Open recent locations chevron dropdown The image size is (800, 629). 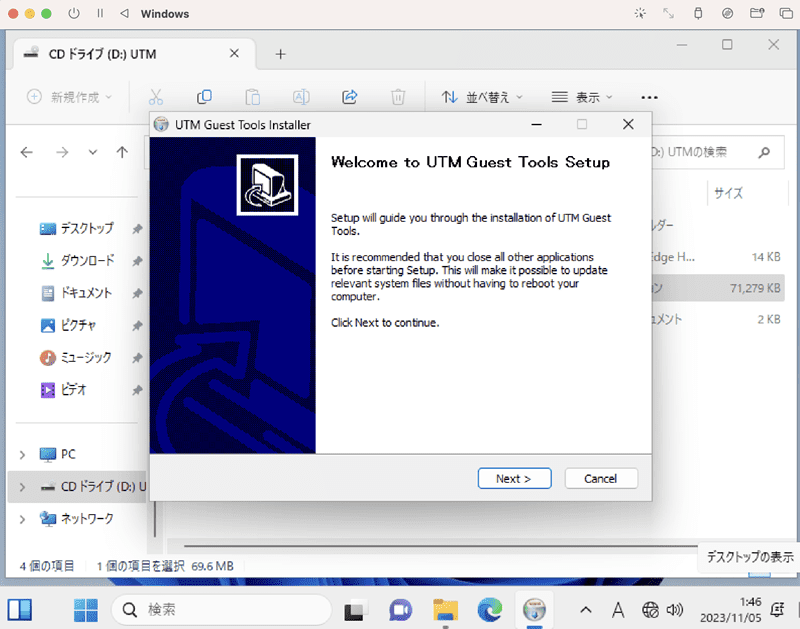(x=92, y=152)
